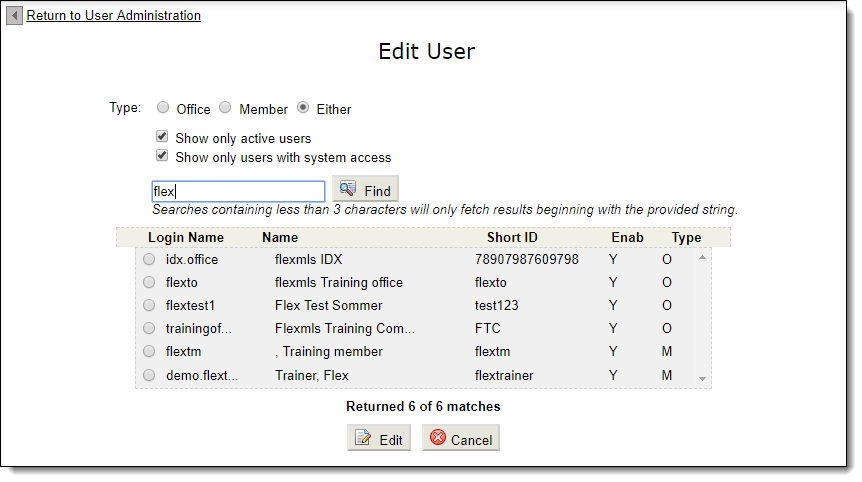The height and width of the screenshot is (482, 862).
Task: Select the Member type radio button
Action: tap(225, 107)
